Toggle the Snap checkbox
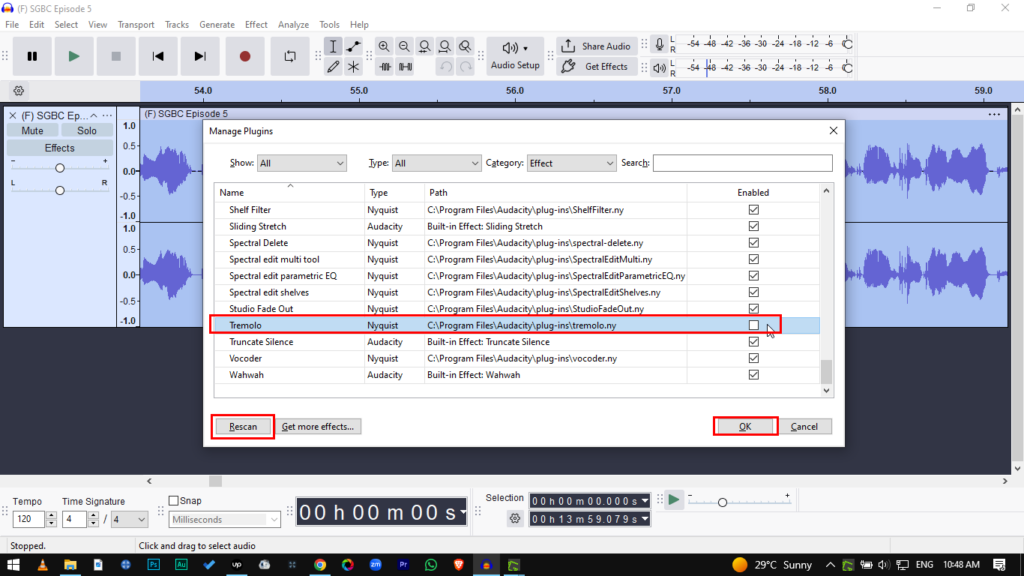Screen dimensions: 1024x576 174,501
